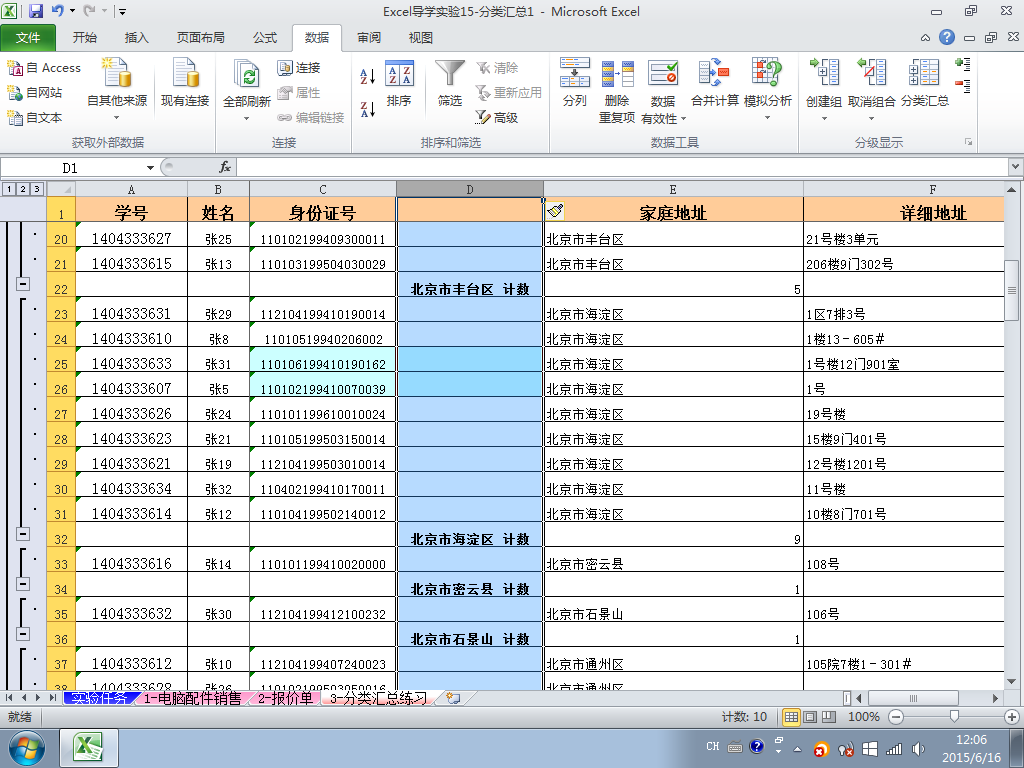Click Hide Detail icon in outline group
The height and width of the screenshot is (768, 1024).
tap(963, 86)
